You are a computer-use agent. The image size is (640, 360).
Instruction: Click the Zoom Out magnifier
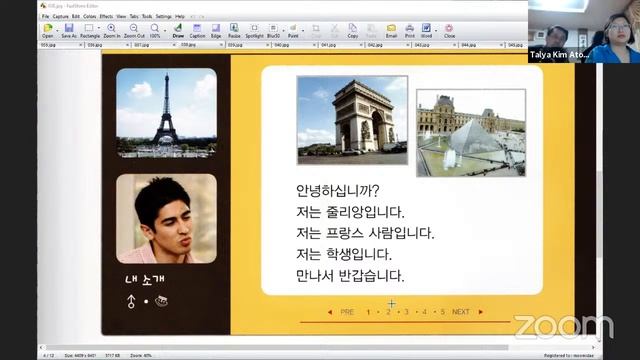(x=134, y=28)
